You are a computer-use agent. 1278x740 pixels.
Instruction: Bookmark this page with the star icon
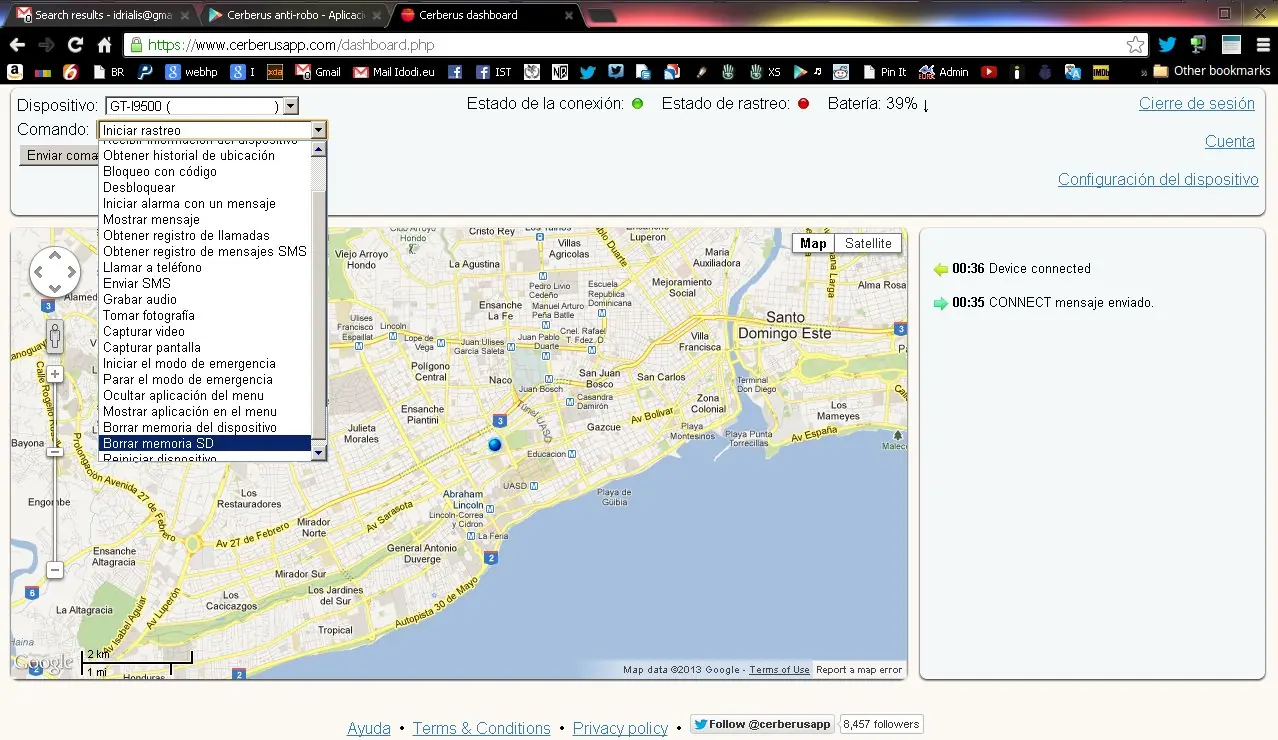pyautogui.click(x=1135, y=45)
